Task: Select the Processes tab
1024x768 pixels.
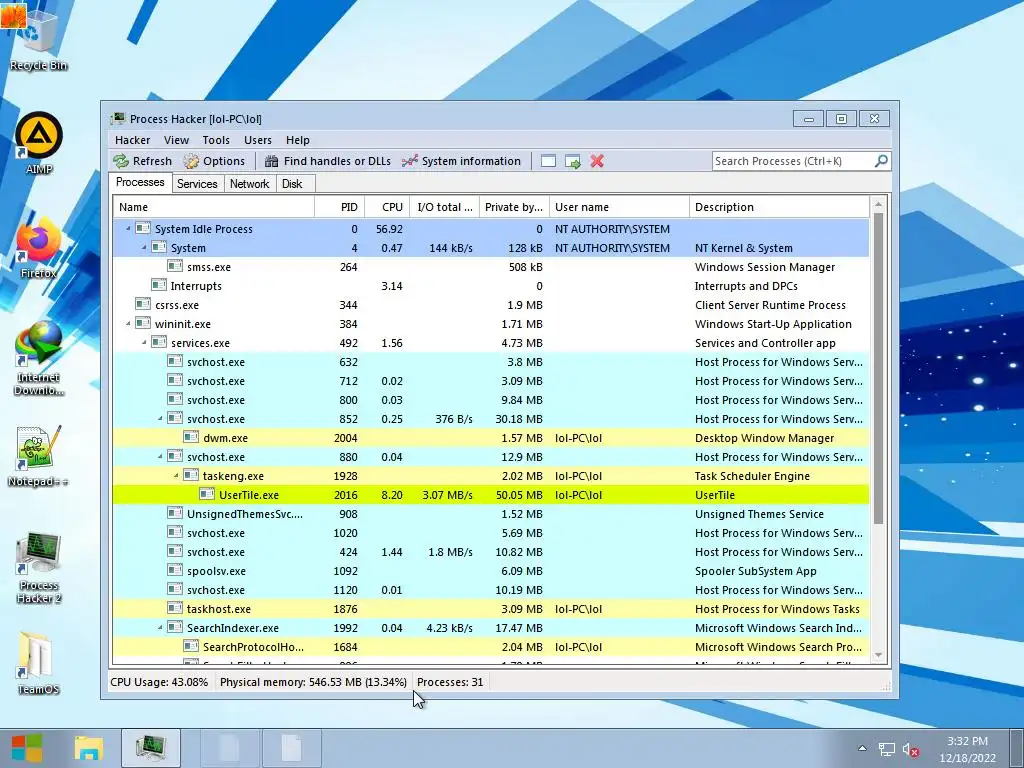Action: pos(140,182)
